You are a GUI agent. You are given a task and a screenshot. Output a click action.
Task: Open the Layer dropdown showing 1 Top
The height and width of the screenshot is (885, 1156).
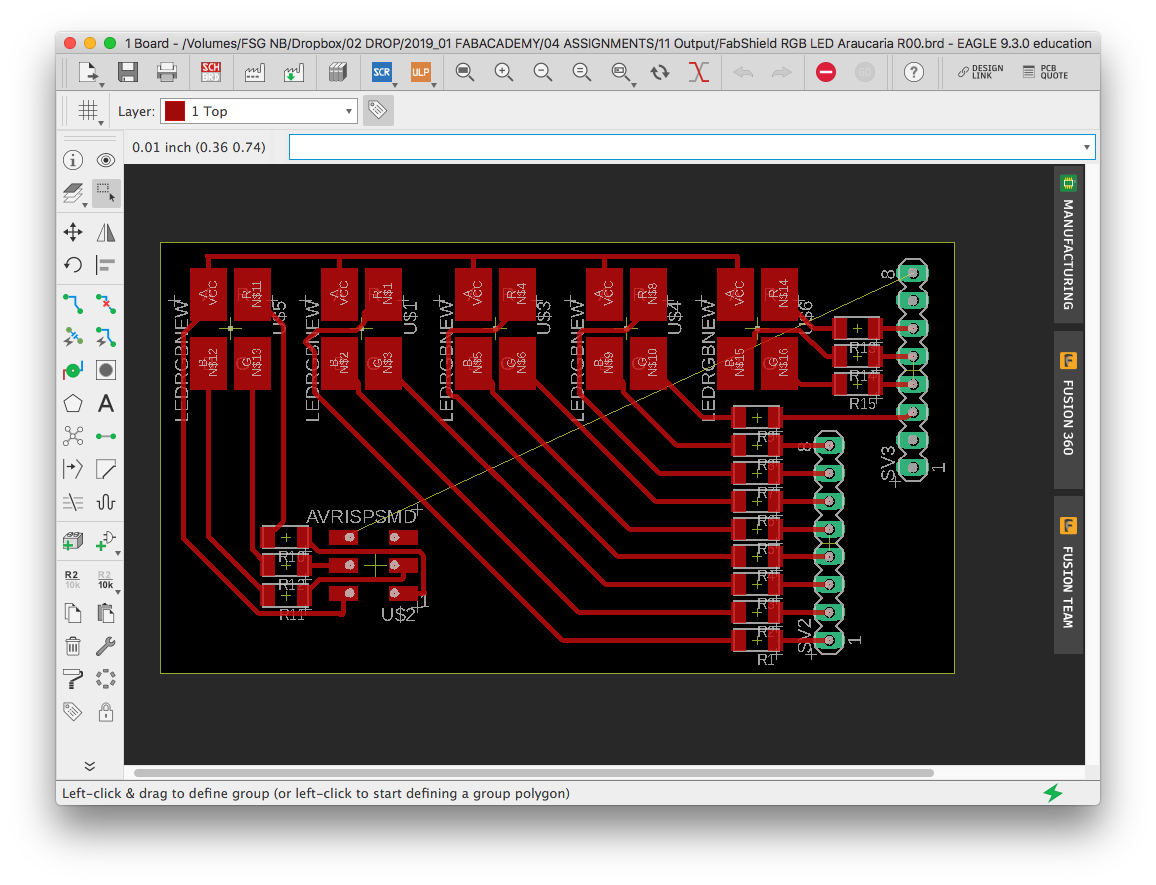pos(259,111)
